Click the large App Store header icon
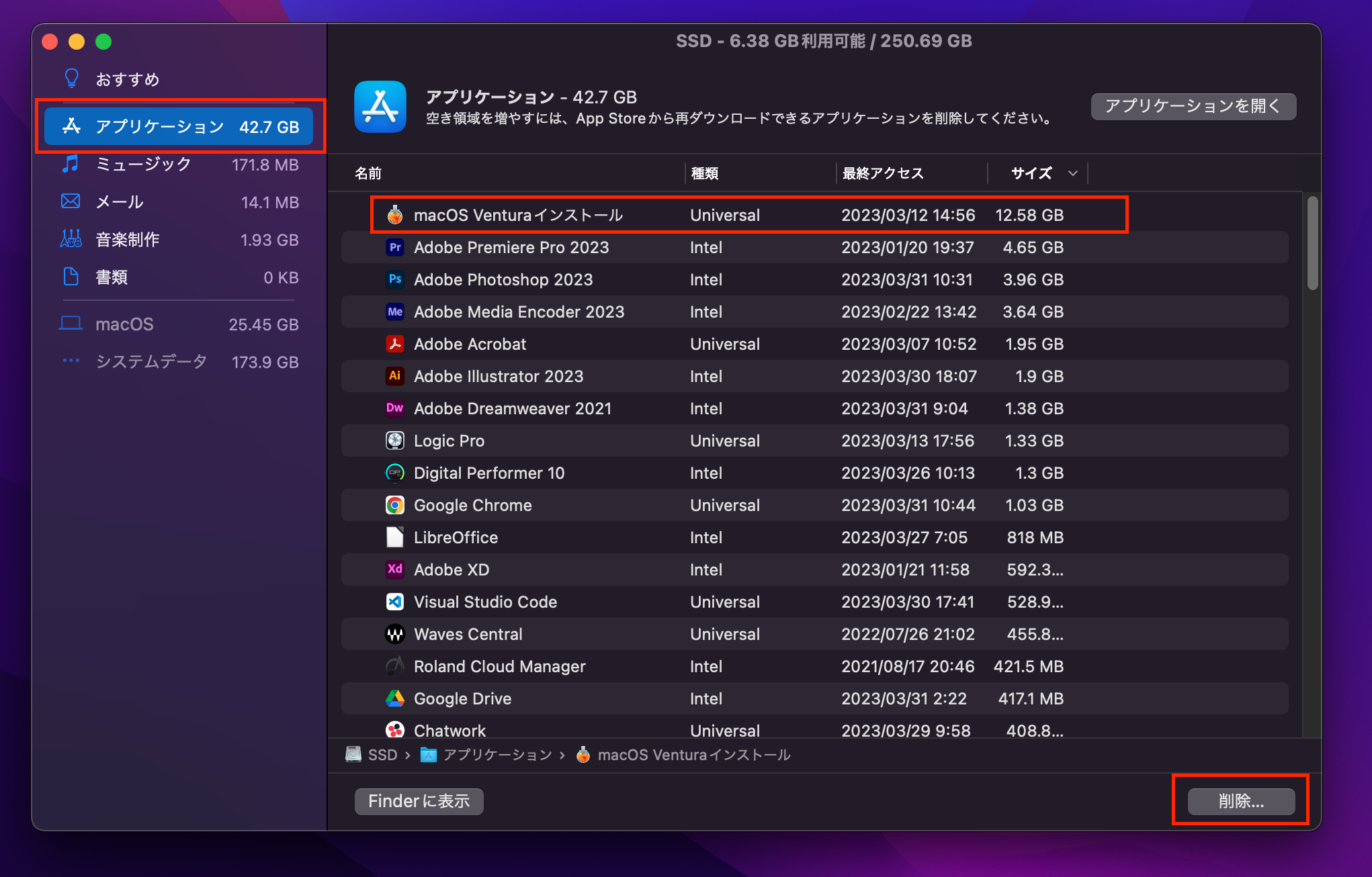This screenshot has width=1372, height=877. (380, 107)
